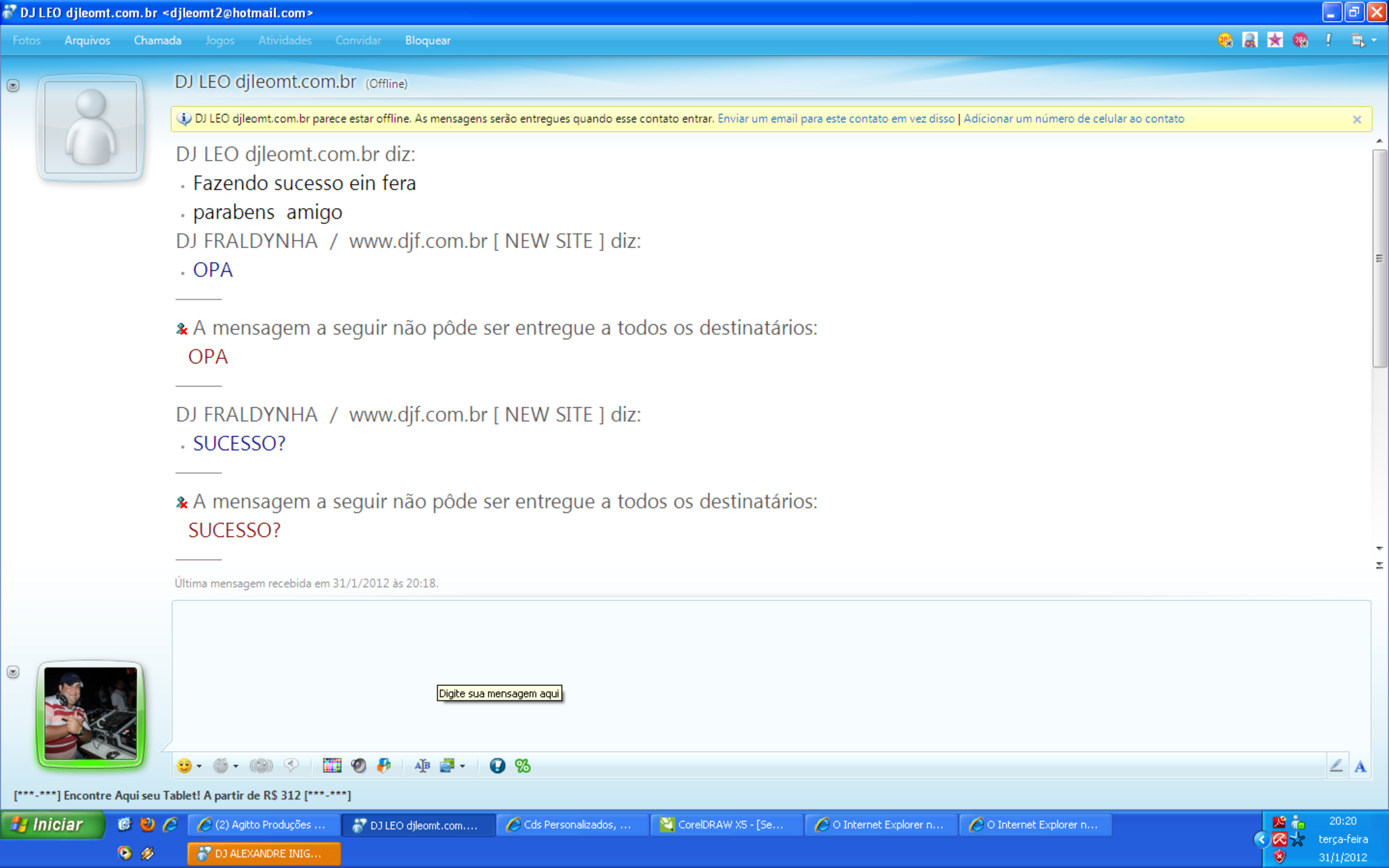
Task: Click 'Enviar um email para este contato' link
Action: coord(836,119)
